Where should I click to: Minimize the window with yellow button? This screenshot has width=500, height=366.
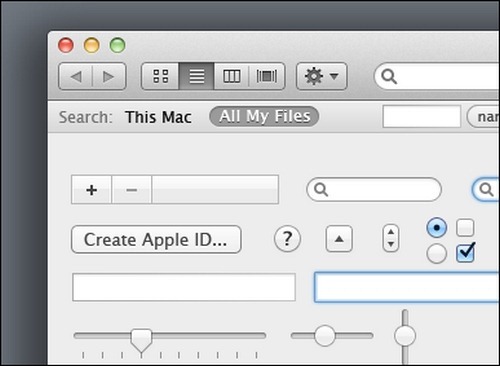click(91, 45)
